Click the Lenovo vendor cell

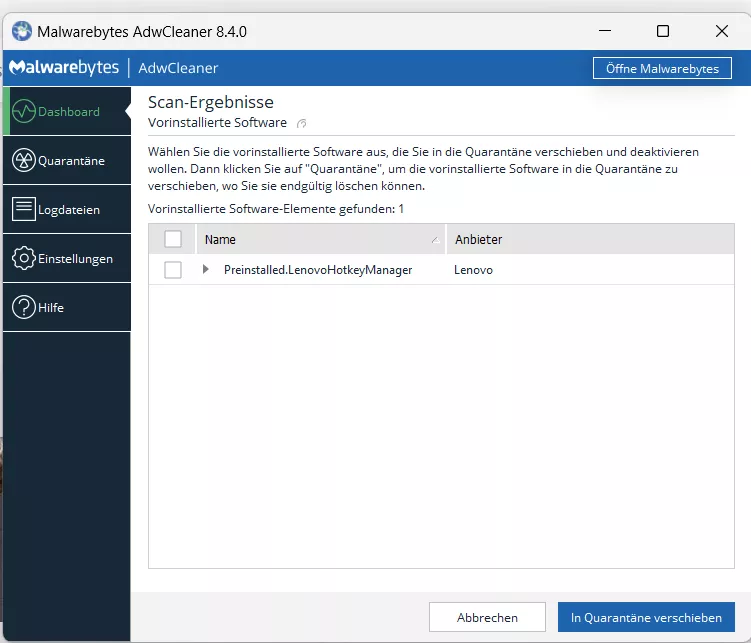pos(473,270)
